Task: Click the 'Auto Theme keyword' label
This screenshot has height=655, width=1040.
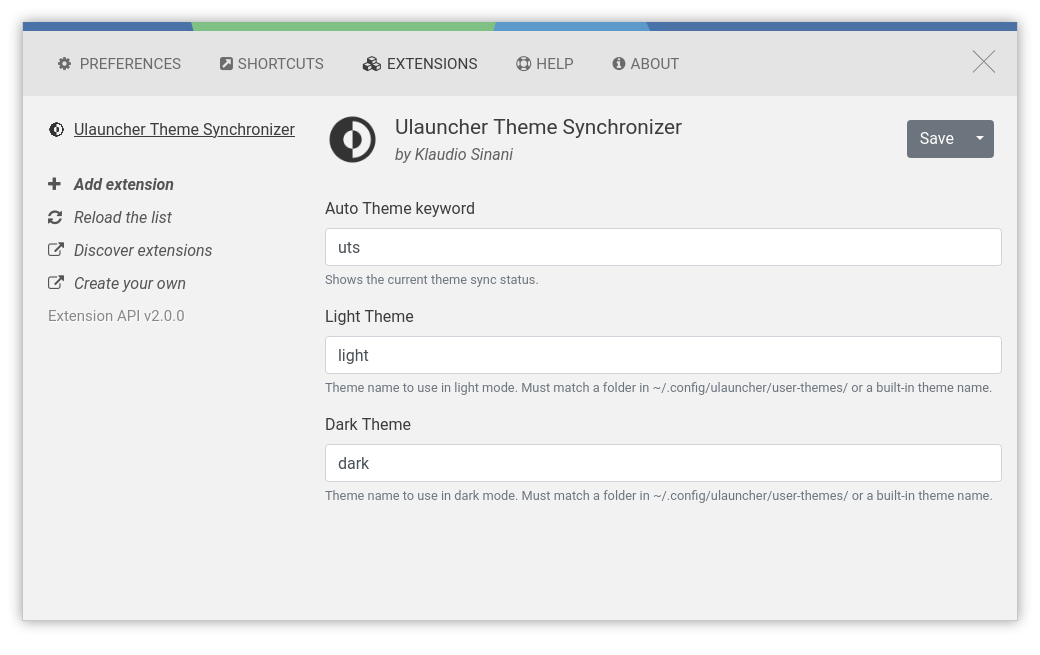Action: click(x=400, y=208)
